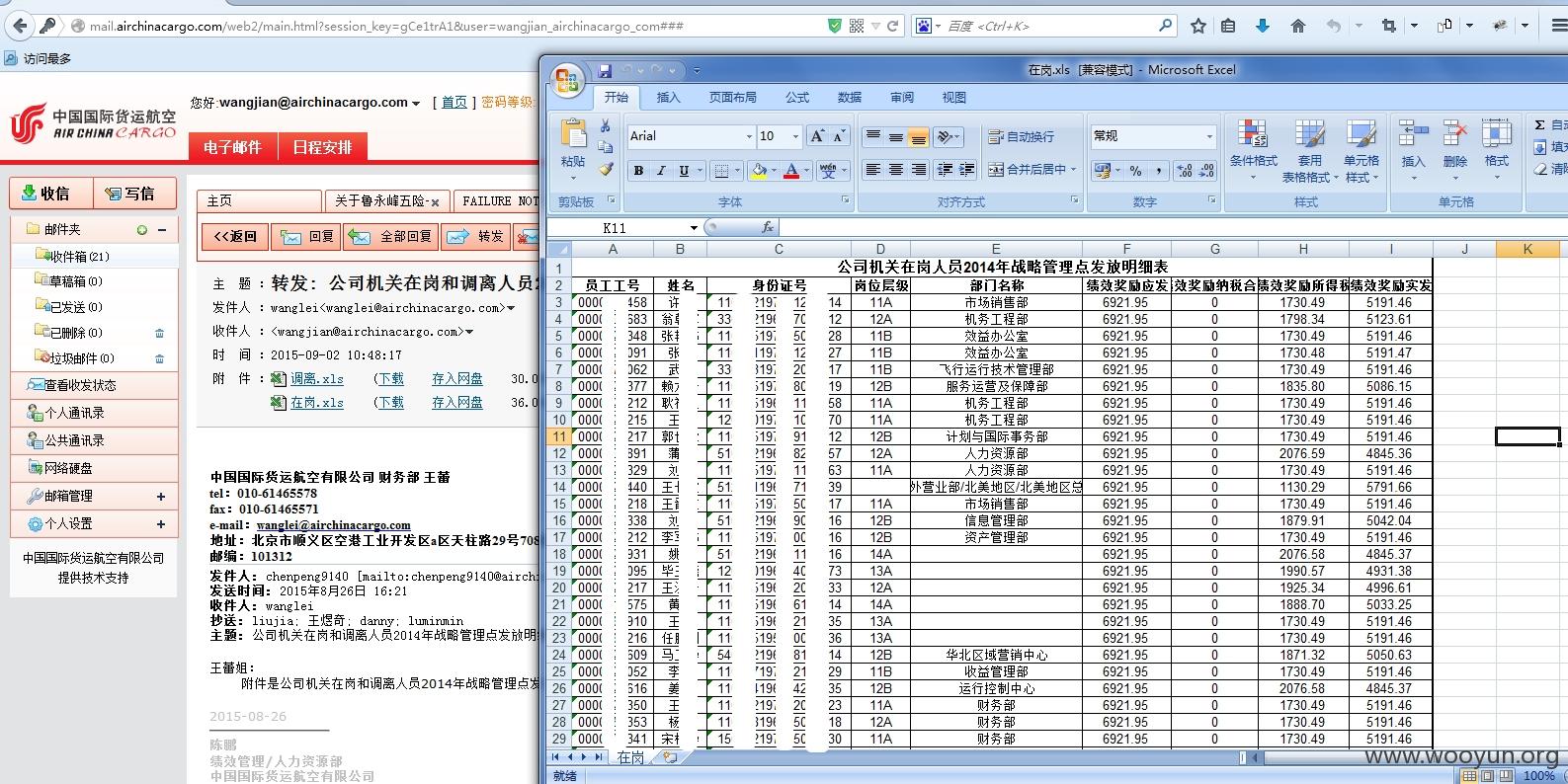This screenshot has height=784, width=1568.
Task: Open the Excel Office button menu
Action: (567, 81)
